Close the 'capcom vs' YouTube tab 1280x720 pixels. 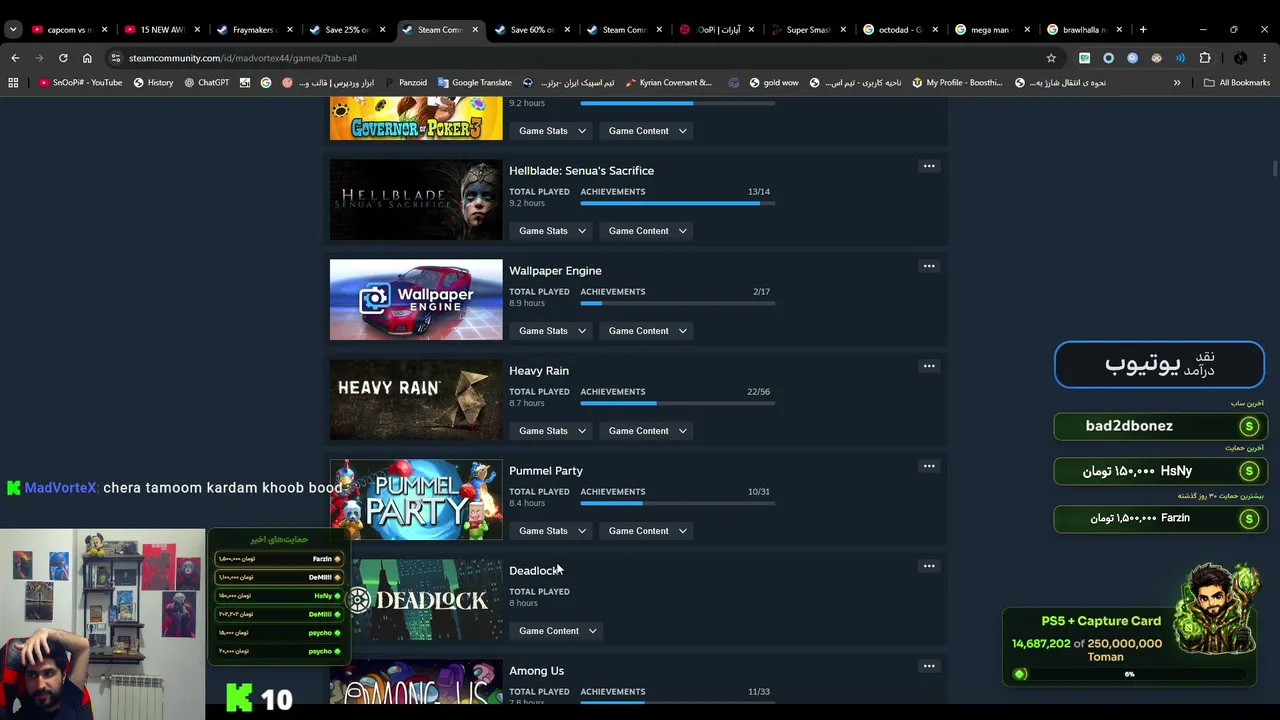pyautogui.click(x=104, y=30)
